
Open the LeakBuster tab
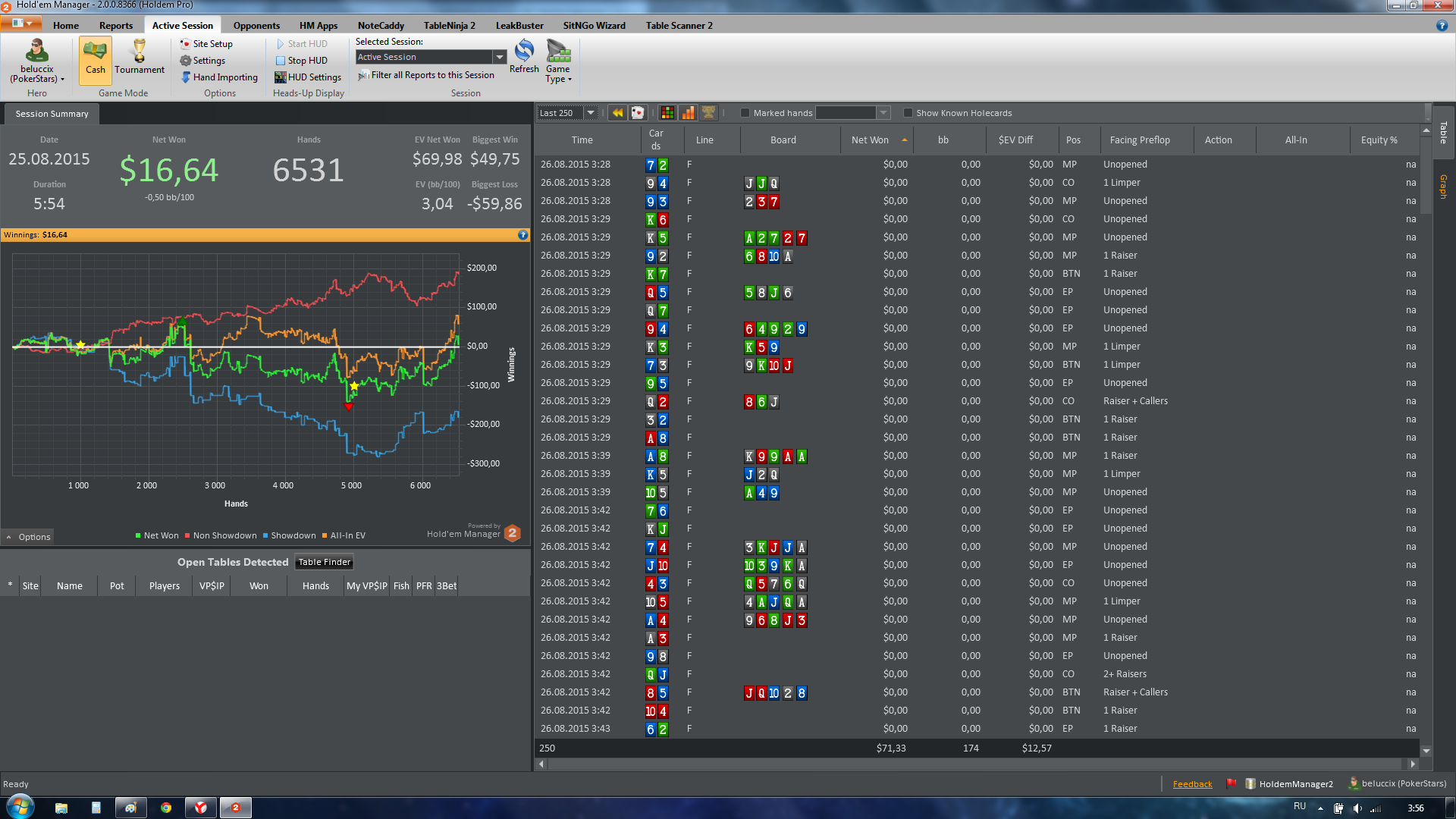pos(519,26)
